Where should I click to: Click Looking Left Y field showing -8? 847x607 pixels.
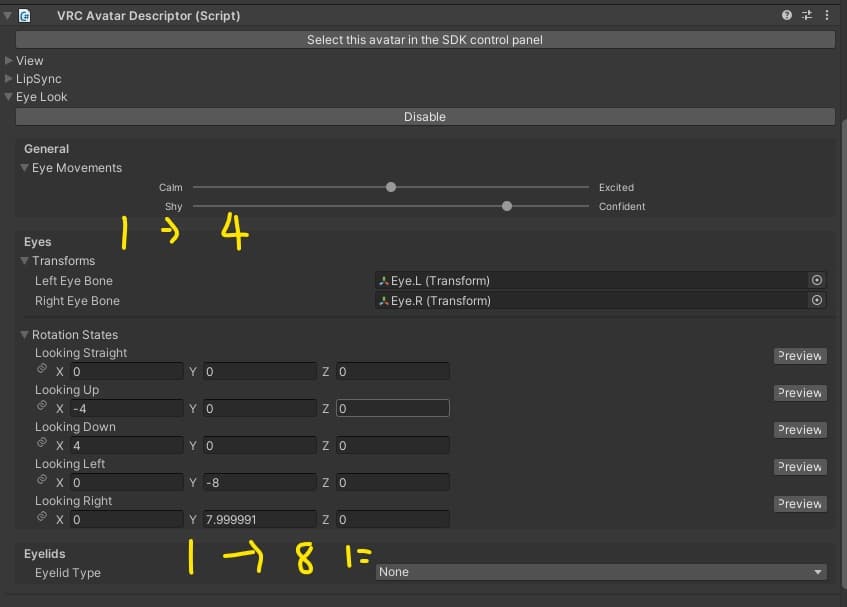[x=259, y=482]
